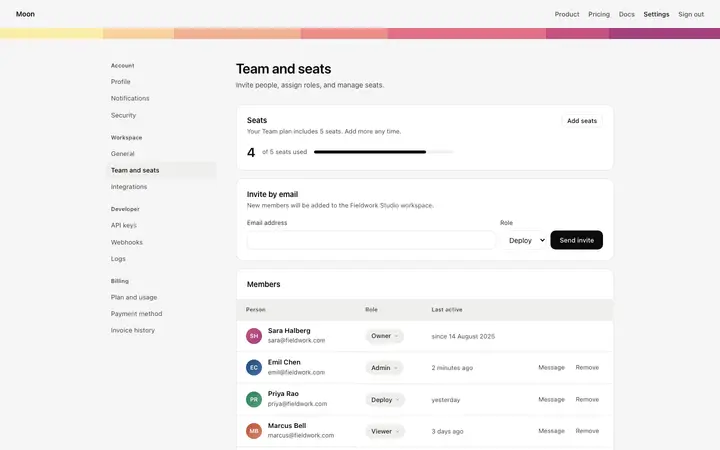Open Invoice history in sidebar
The width and height of the screenshot is (720, 450).
point(133,330)
